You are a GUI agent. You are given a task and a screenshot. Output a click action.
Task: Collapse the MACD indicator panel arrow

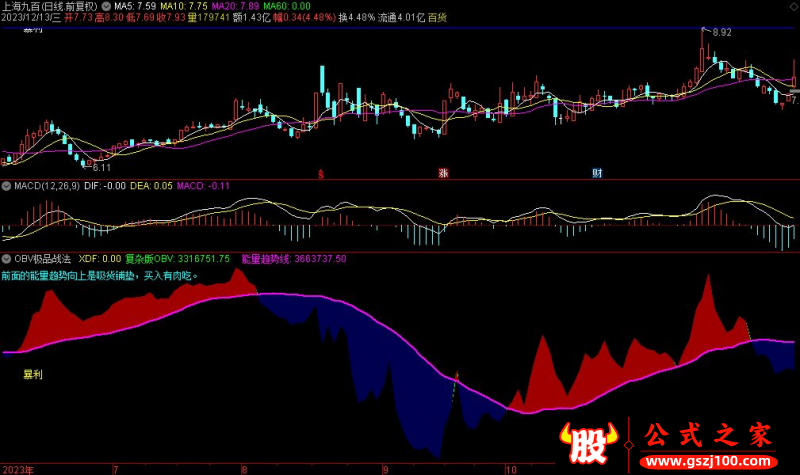point(6,185)
